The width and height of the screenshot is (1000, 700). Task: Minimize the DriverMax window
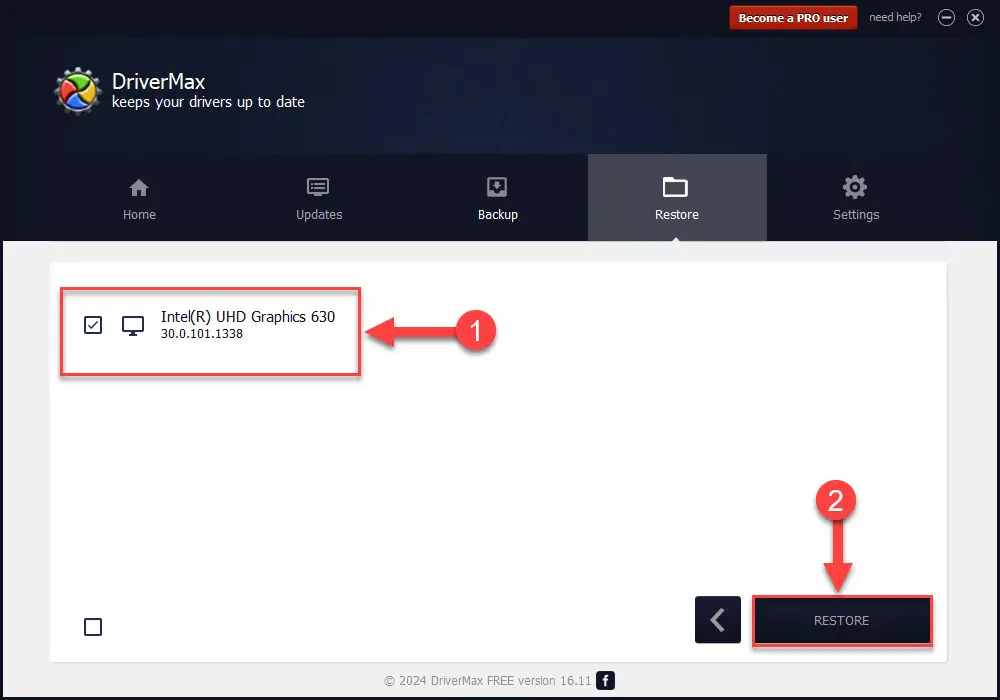946,18
